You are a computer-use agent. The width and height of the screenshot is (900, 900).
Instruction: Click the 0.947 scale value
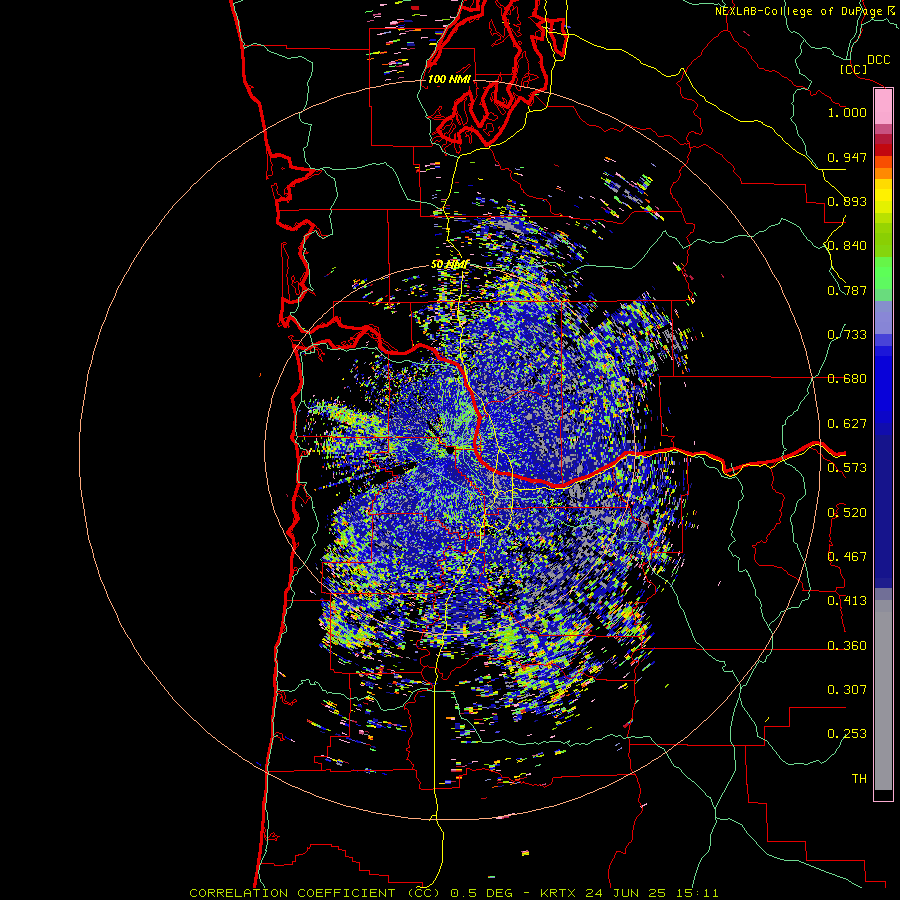point(847,157)
